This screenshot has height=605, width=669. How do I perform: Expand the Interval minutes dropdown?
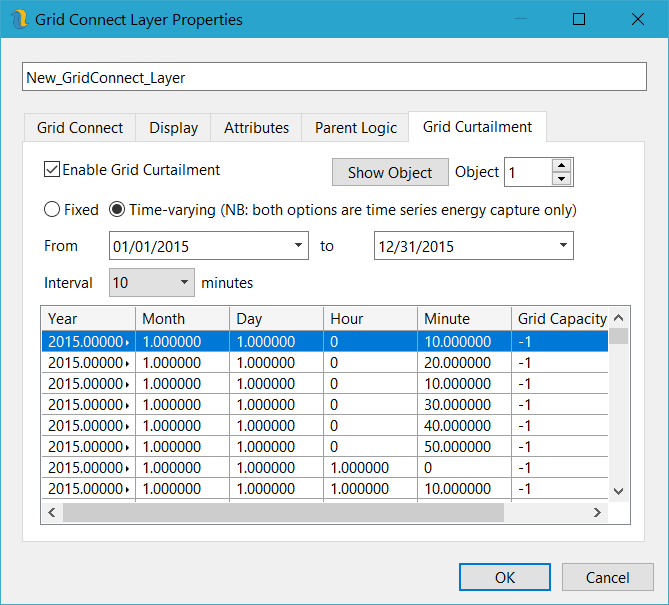(x=183, y=283)
